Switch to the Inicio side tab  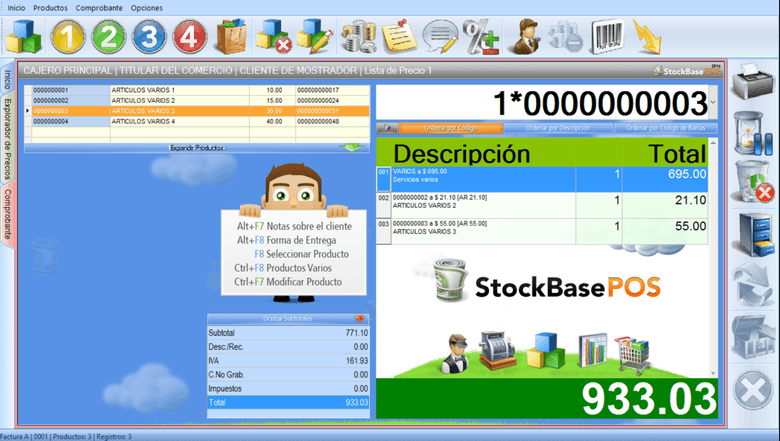[7, 79]
